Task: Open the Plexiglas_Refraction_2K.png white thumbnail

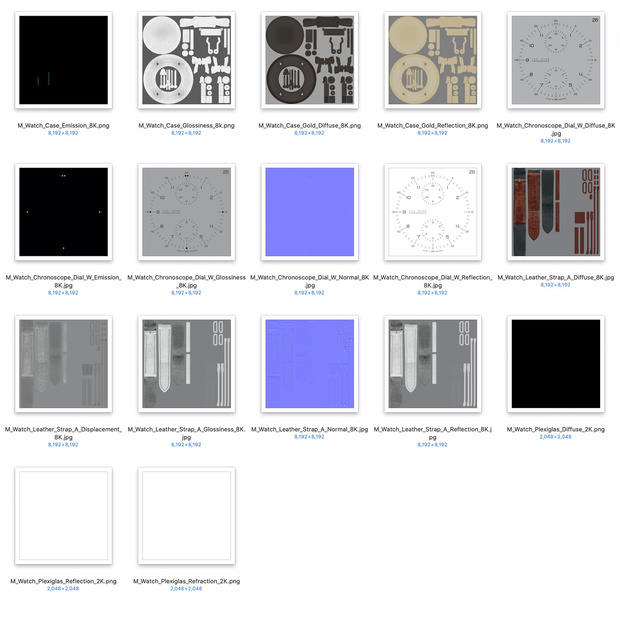Action: pyautogui.click(x=187, y=516)
